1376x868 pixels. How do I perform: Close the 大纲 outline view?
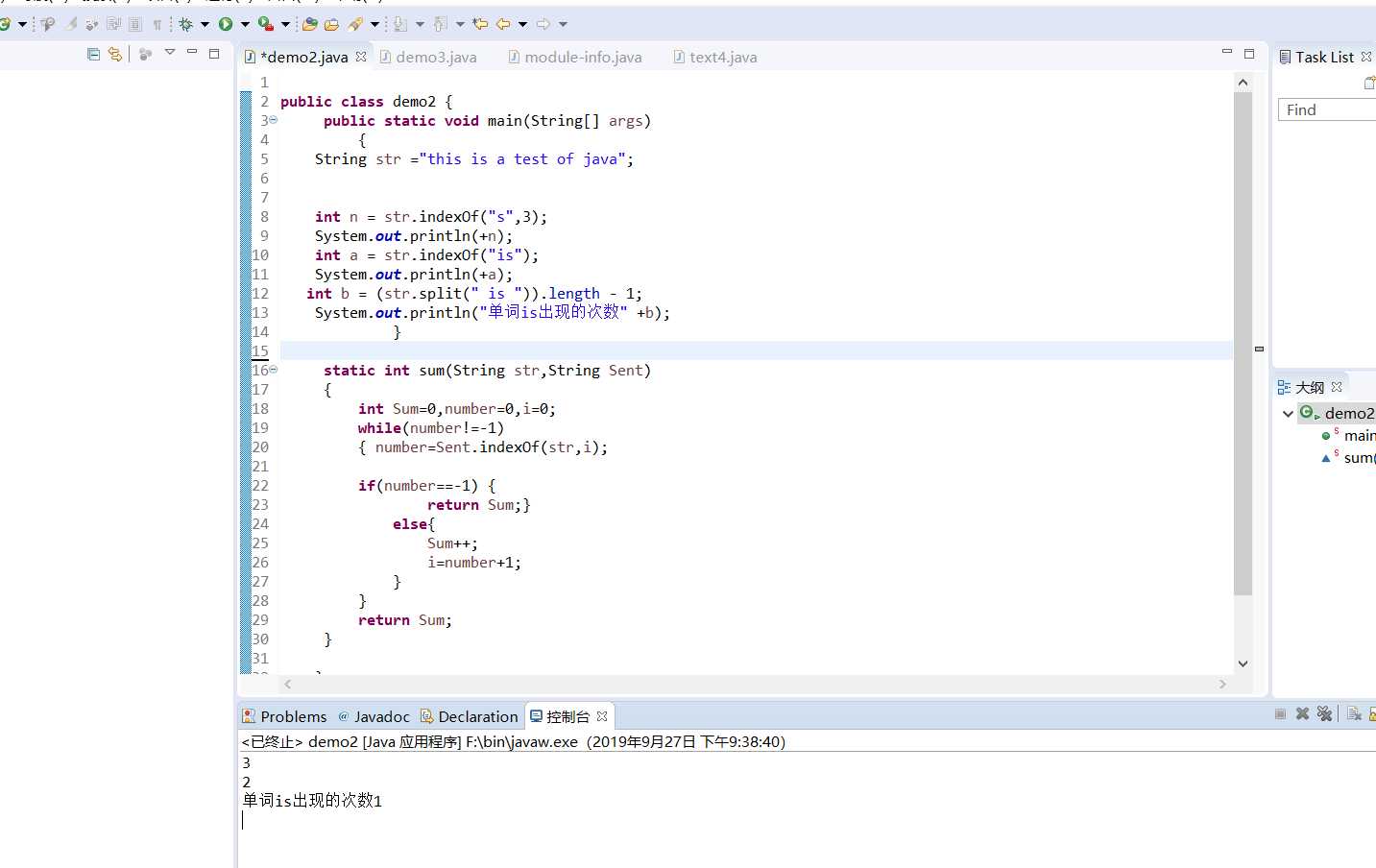tap(1337, 387)
